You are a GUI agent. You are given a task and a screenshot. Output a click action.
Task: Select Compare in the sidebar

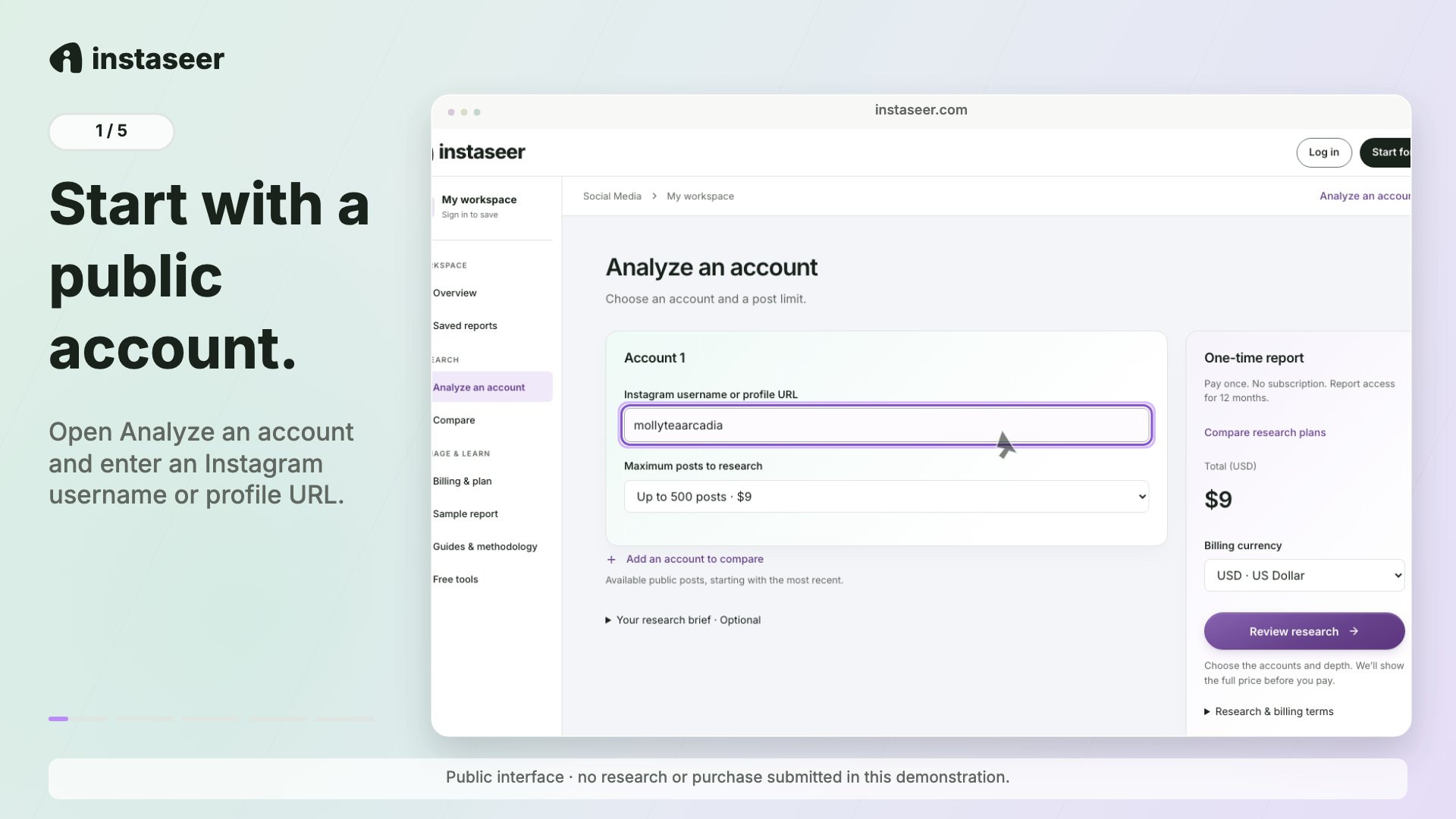tap(454, 420)
